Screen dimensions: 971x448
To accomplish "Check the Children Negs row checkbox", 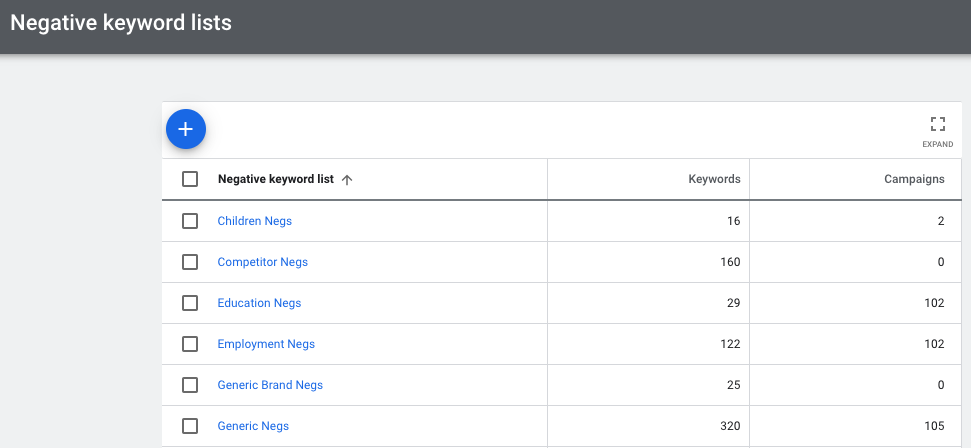I will pyautogui.click(x=190, y=221).
